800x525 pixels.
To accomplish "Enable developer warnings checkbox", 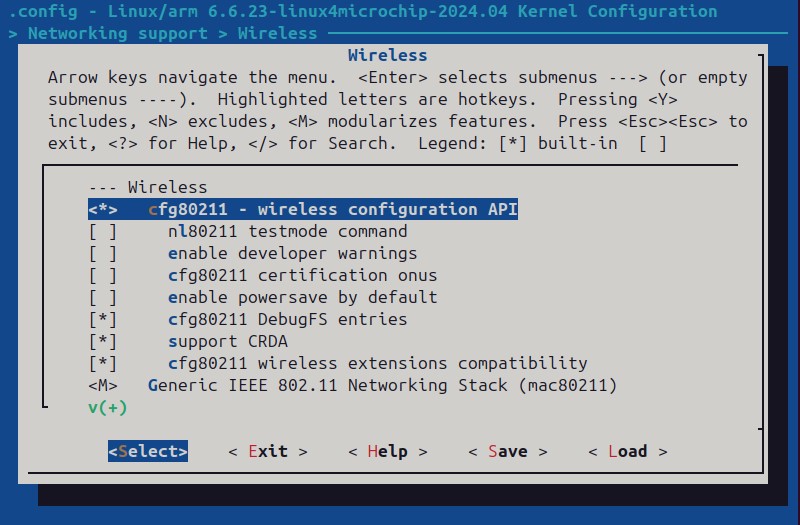I will 103,253.
